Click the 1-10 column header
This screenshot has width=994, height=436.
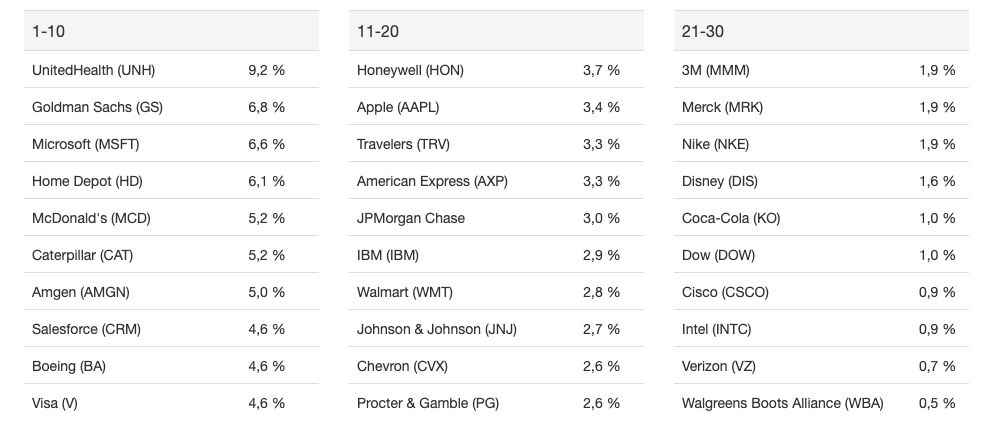pyautogui.click(x=50, y=31)
